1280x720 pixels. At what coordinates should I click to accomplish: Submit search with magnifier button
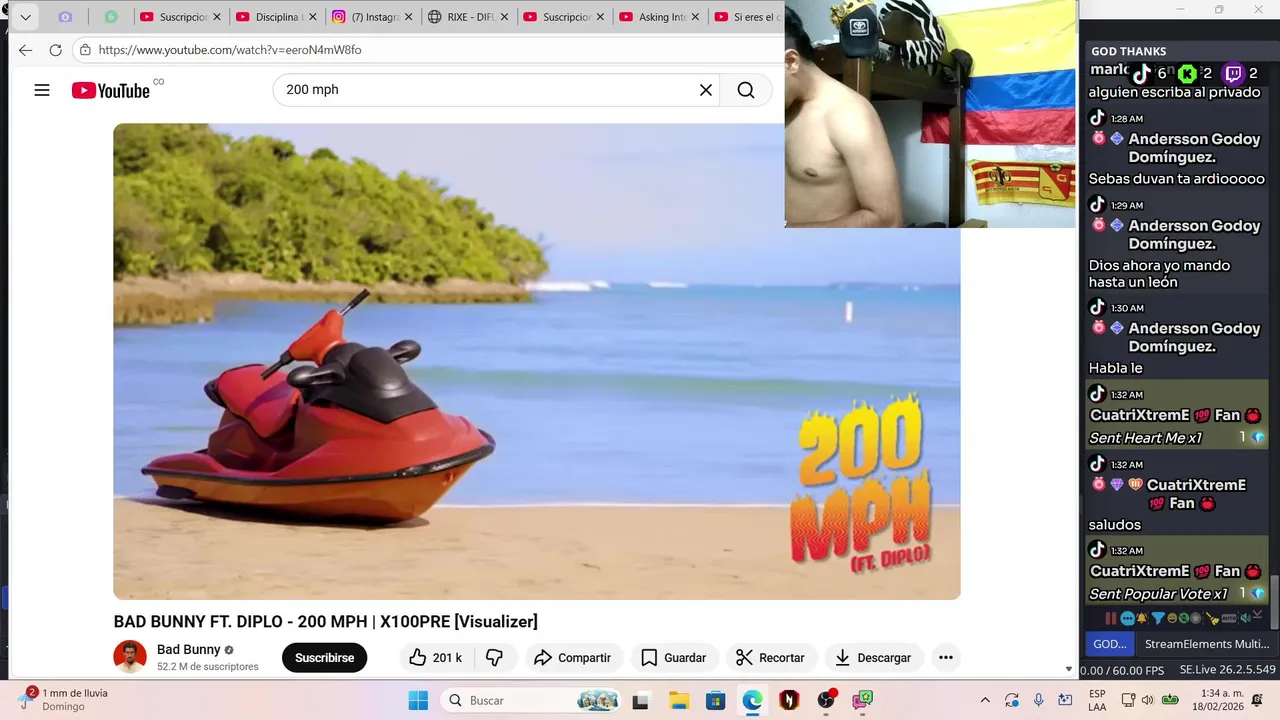tap(746, 90)
